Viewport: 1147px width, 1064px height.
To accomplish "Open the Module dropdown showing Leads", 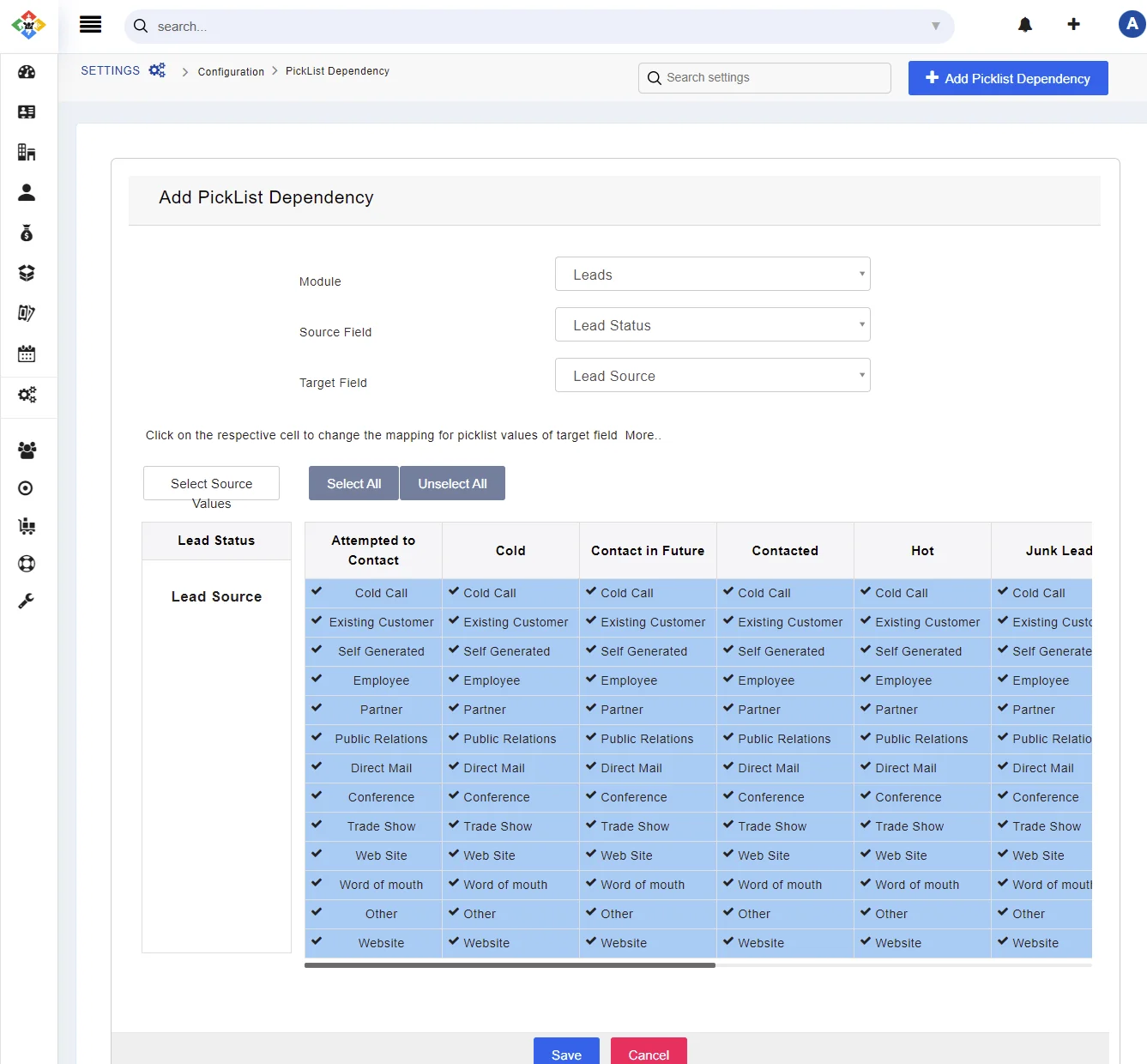I will coord(712,275).
